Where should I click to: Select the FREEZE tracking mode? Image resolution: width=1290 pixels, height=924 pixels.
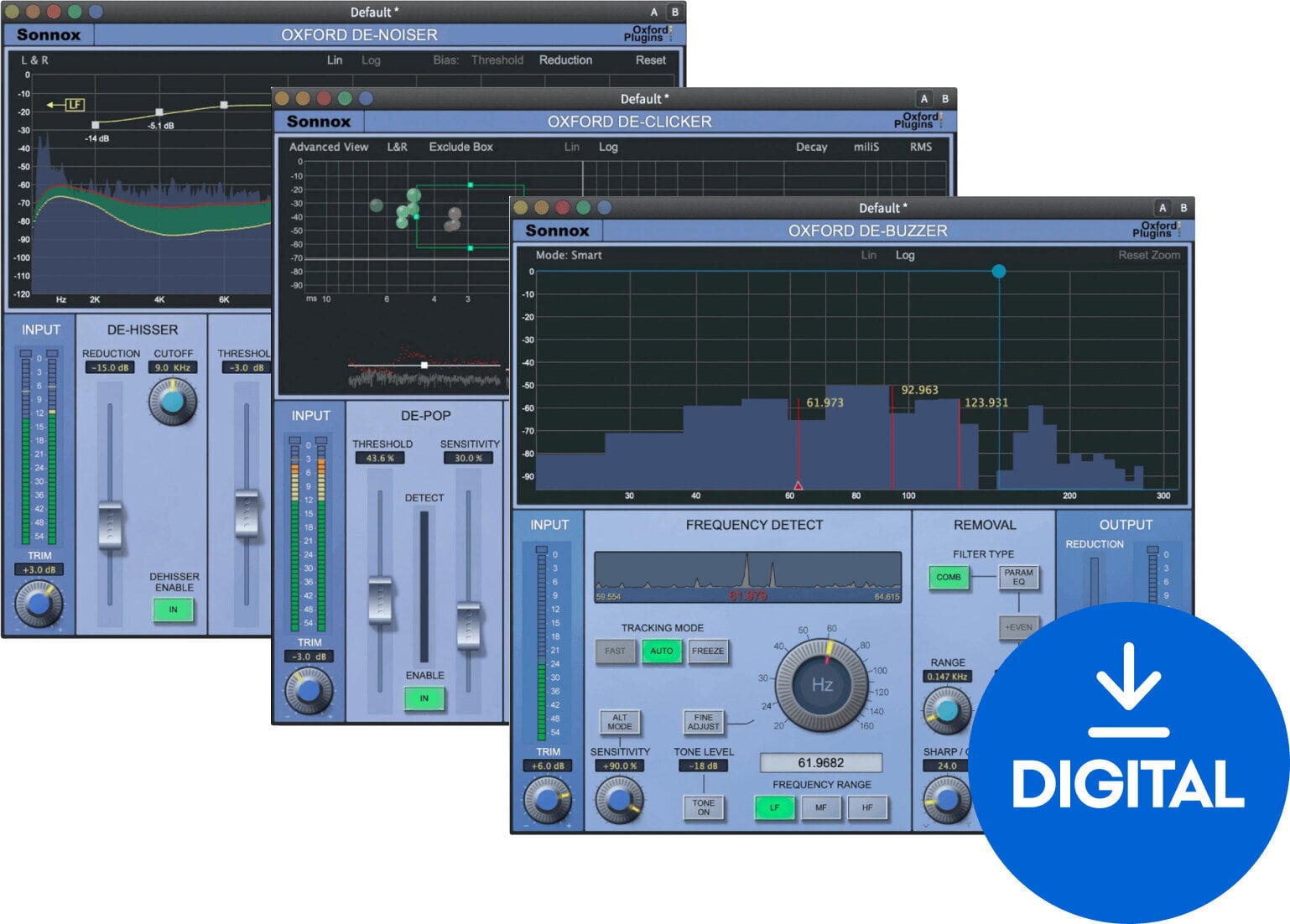tap(707, 651)
